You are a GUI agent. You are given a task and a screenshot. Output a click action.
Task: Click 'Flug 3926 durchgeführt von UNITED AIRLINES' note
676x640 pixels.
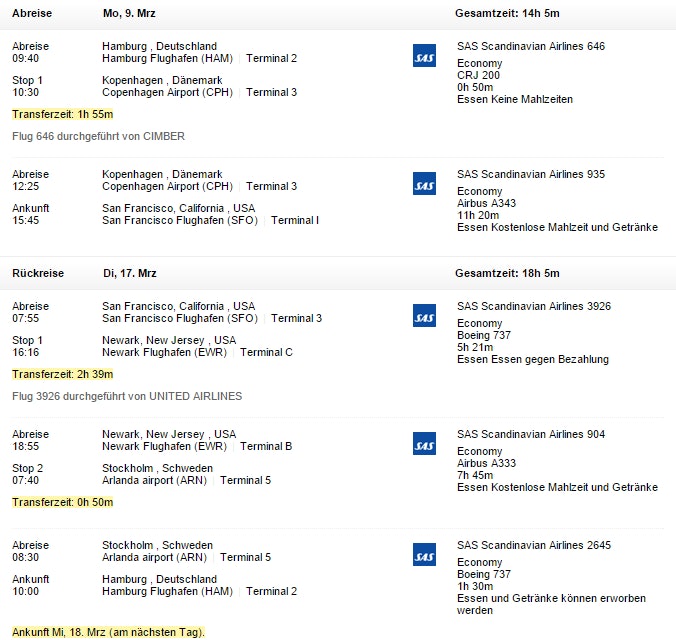pyautogui.click(x=126, y=396)
